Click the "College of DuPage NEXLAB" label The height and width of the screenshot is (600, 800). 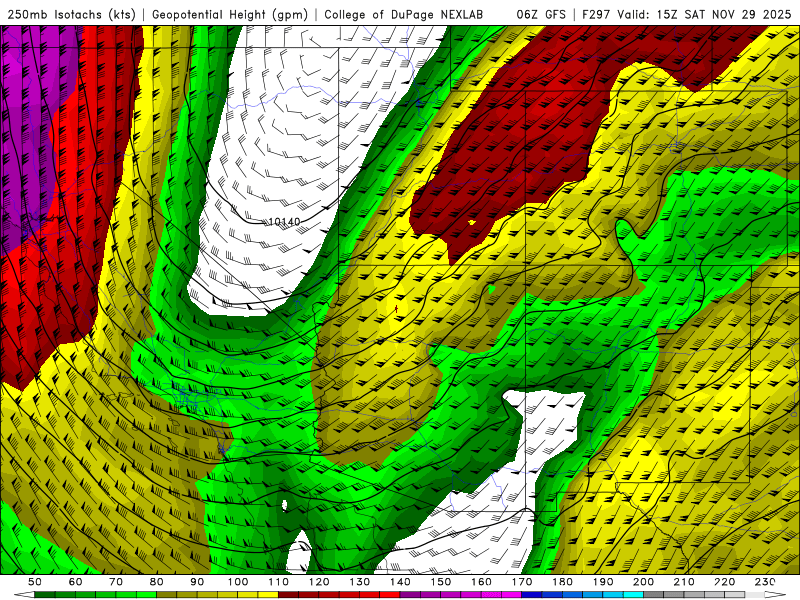[403, 14]
